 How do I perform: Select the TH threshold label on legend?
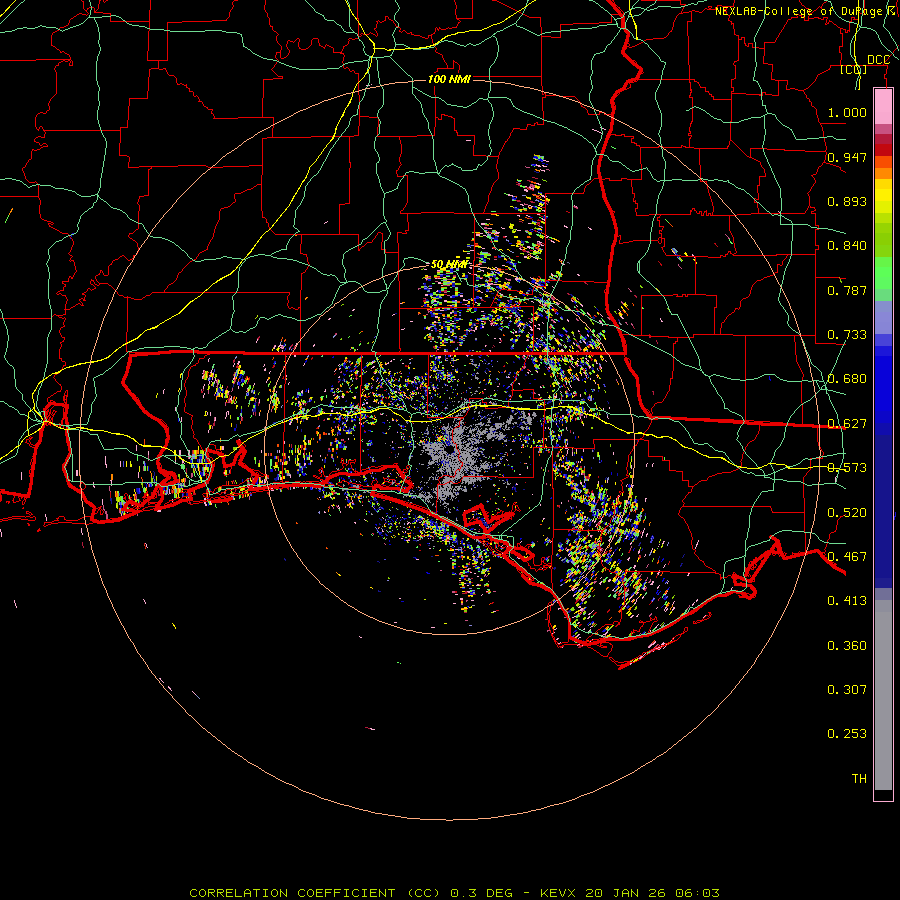[x=858, y=778]
